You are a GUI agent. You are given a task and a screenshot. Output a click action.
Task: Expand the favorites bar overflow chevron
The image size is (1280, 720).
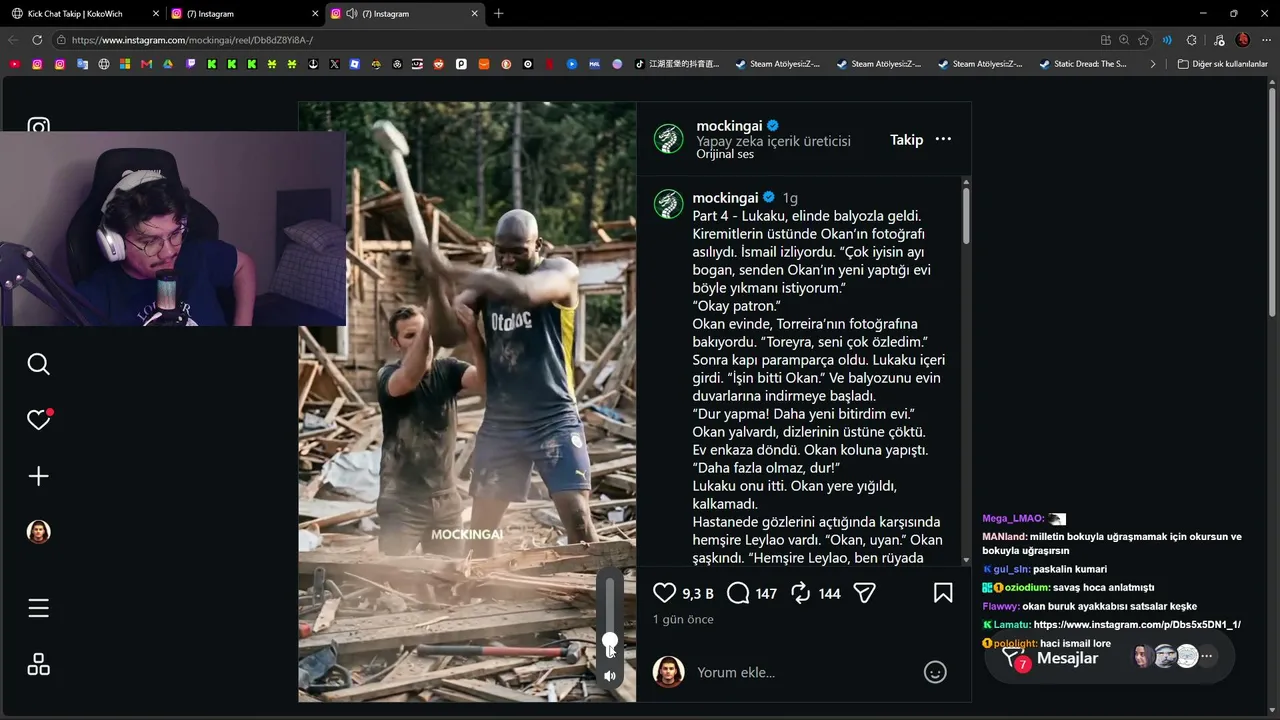click(x=1153, y=64)
